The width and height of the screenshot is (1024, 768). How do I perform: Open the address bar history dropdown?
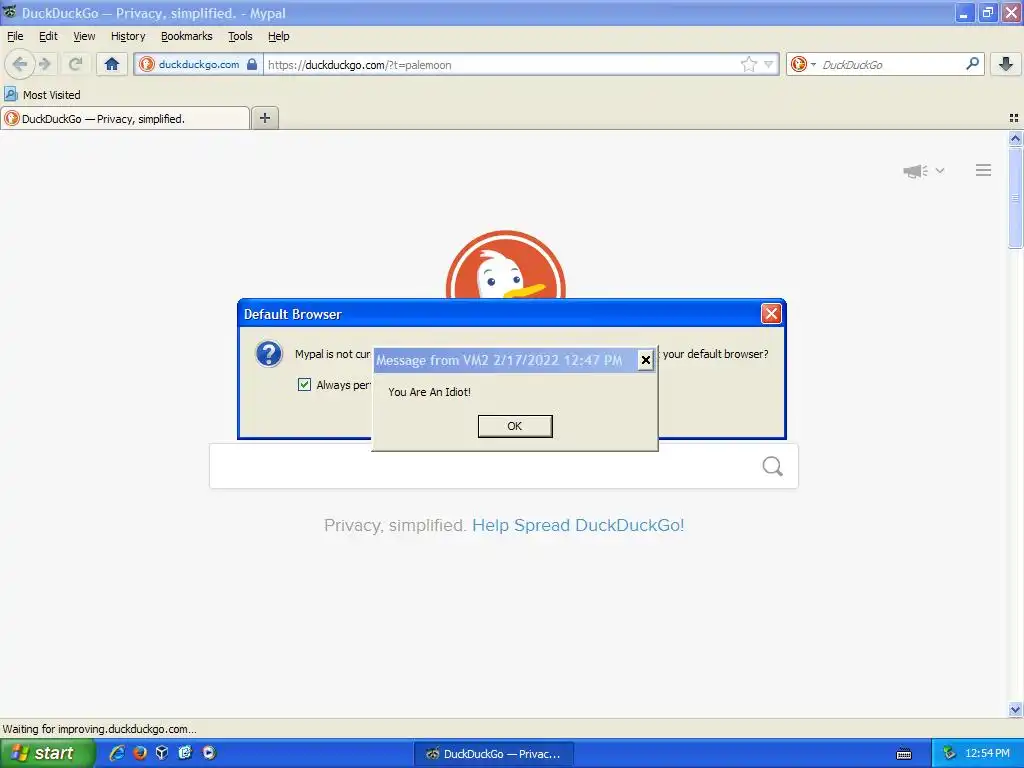(769, 64)
